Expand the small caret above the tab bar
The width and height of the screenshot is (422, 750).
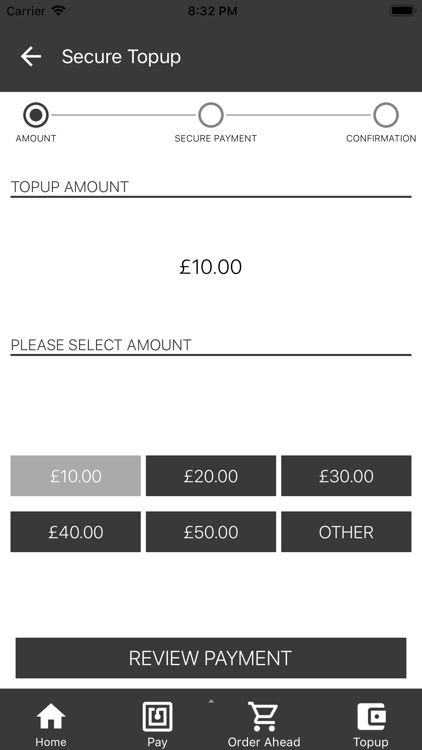[211, 702]
